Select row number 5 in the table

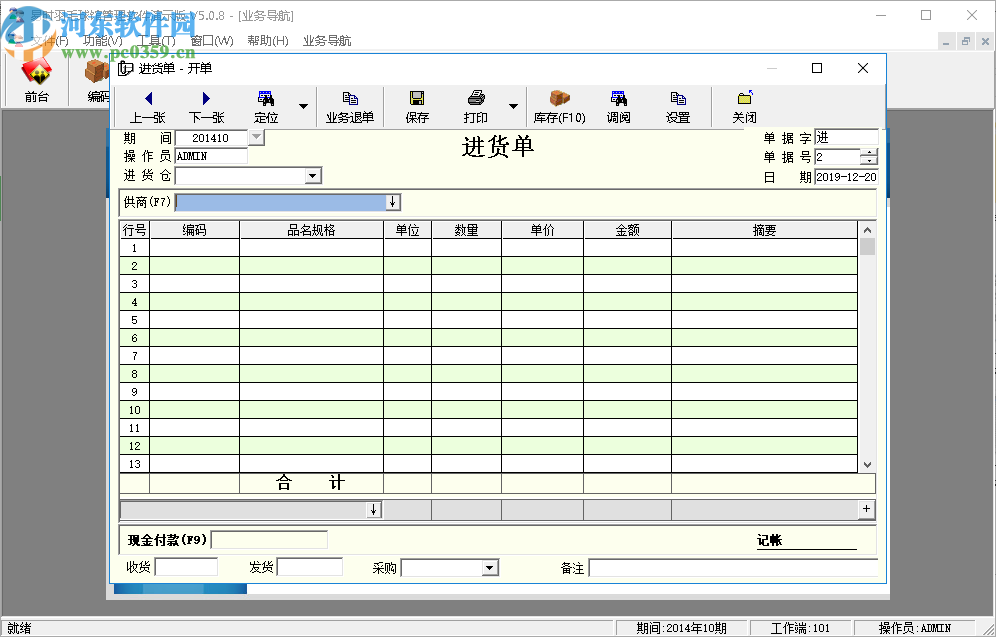pos(134,320)
